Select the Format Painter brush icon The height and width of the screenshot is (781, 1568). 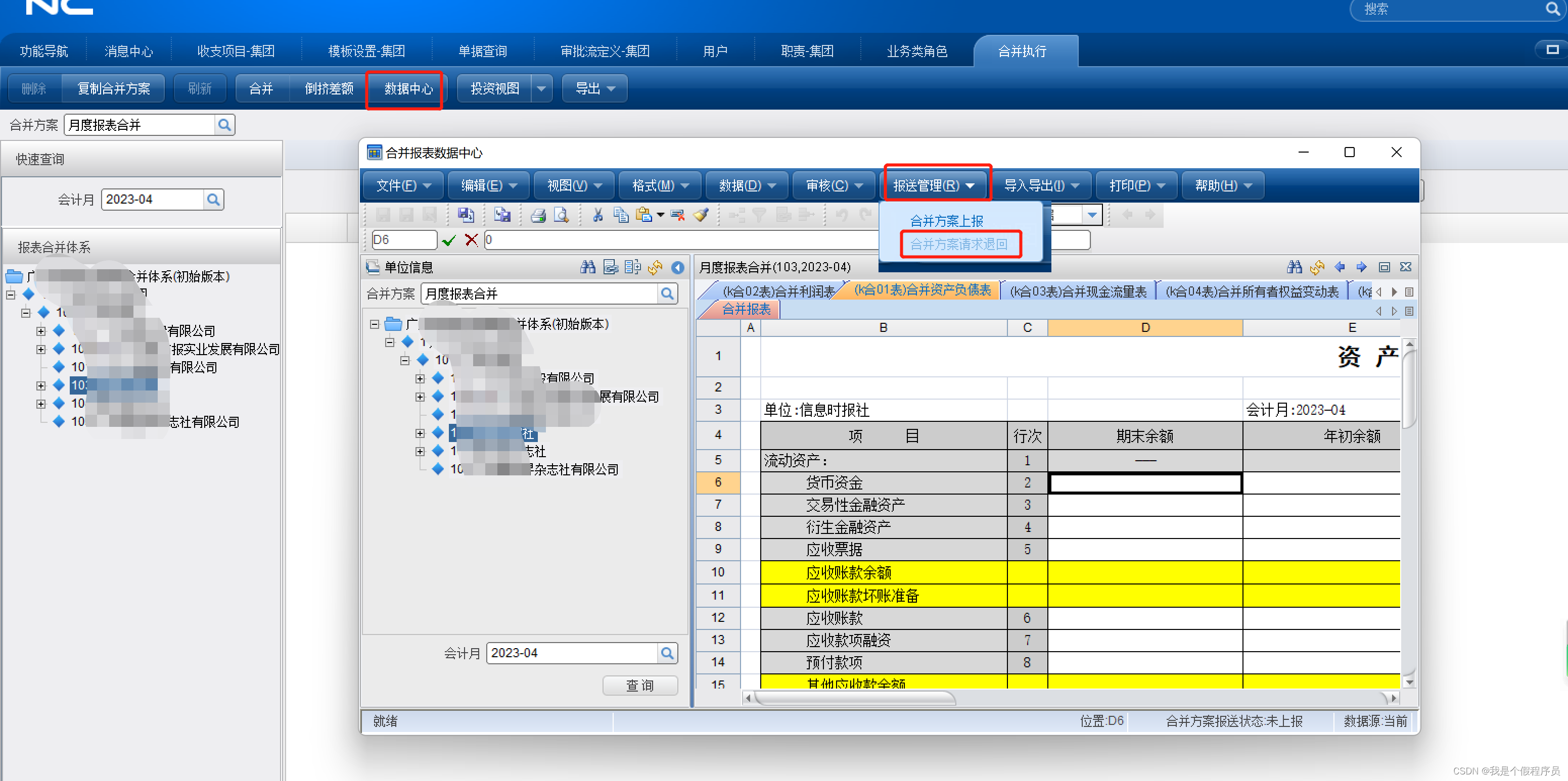coord(701,215)
